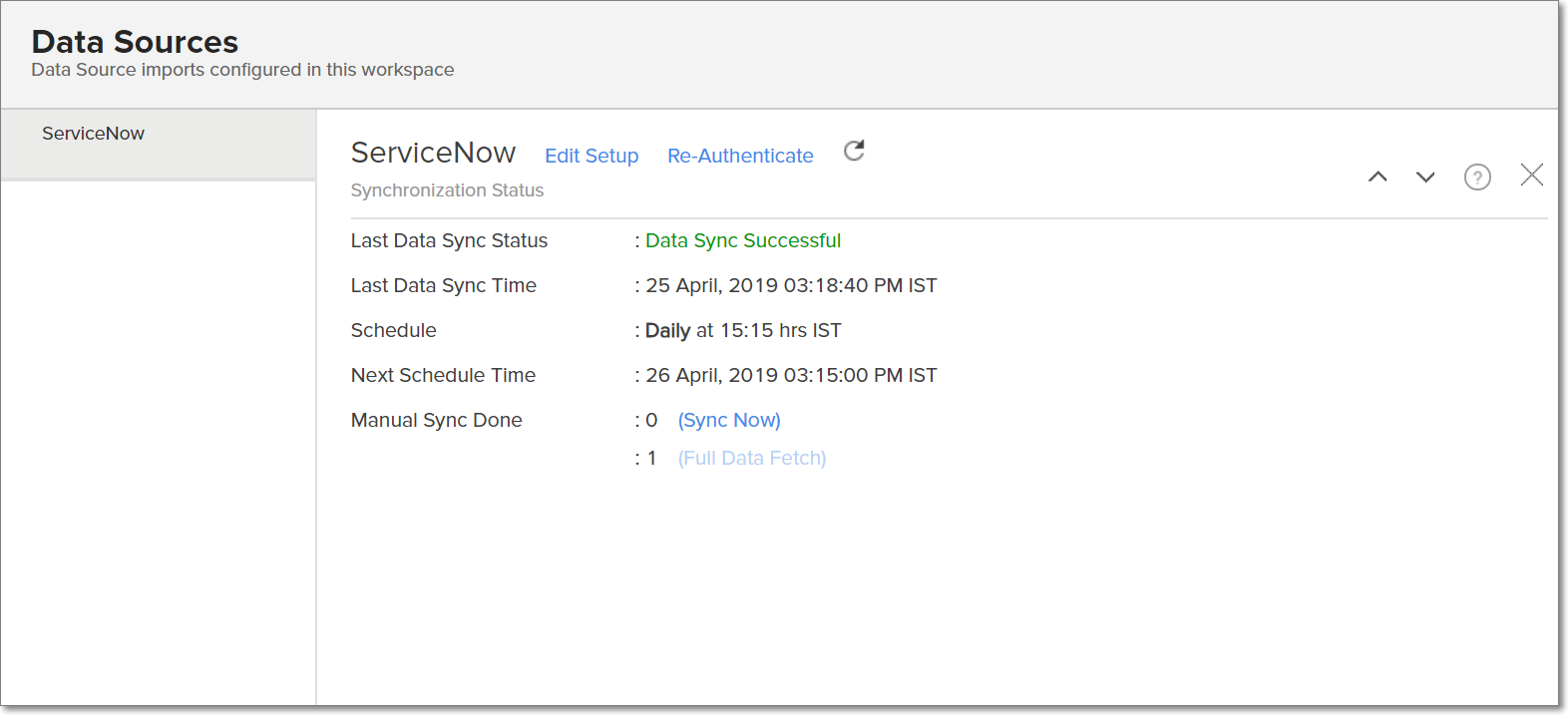Click the ServiceNow heading in details panel
The image size is (1568, 715).
click(x=433, y=153)
